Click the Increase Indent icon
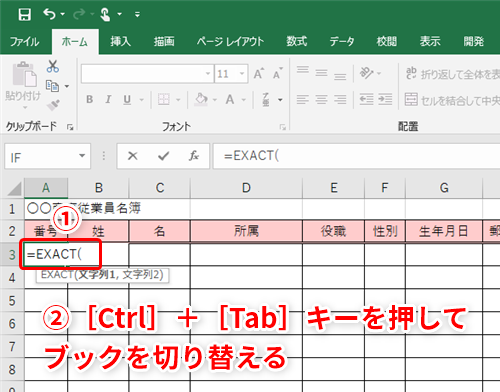Image resolution: width=500 pixels, height=392 pixels. tap(385, 99)
